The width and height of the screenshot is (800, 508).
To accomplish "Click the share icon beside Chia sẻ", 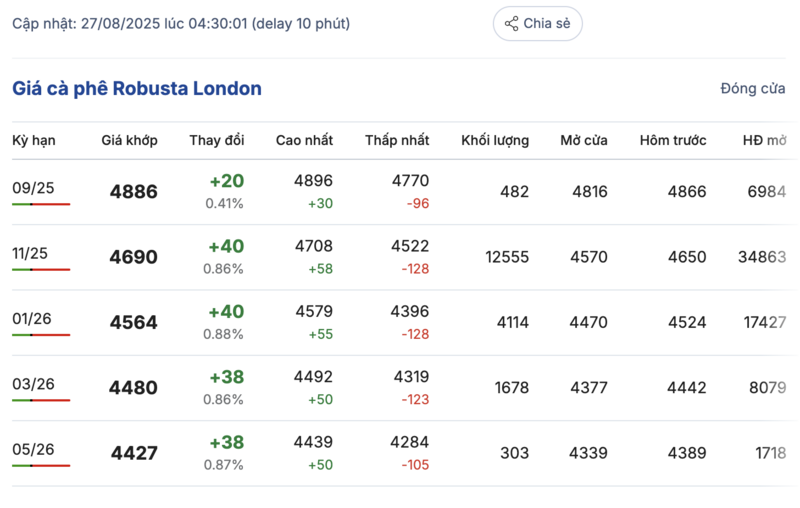I will [x=512, y=24].
